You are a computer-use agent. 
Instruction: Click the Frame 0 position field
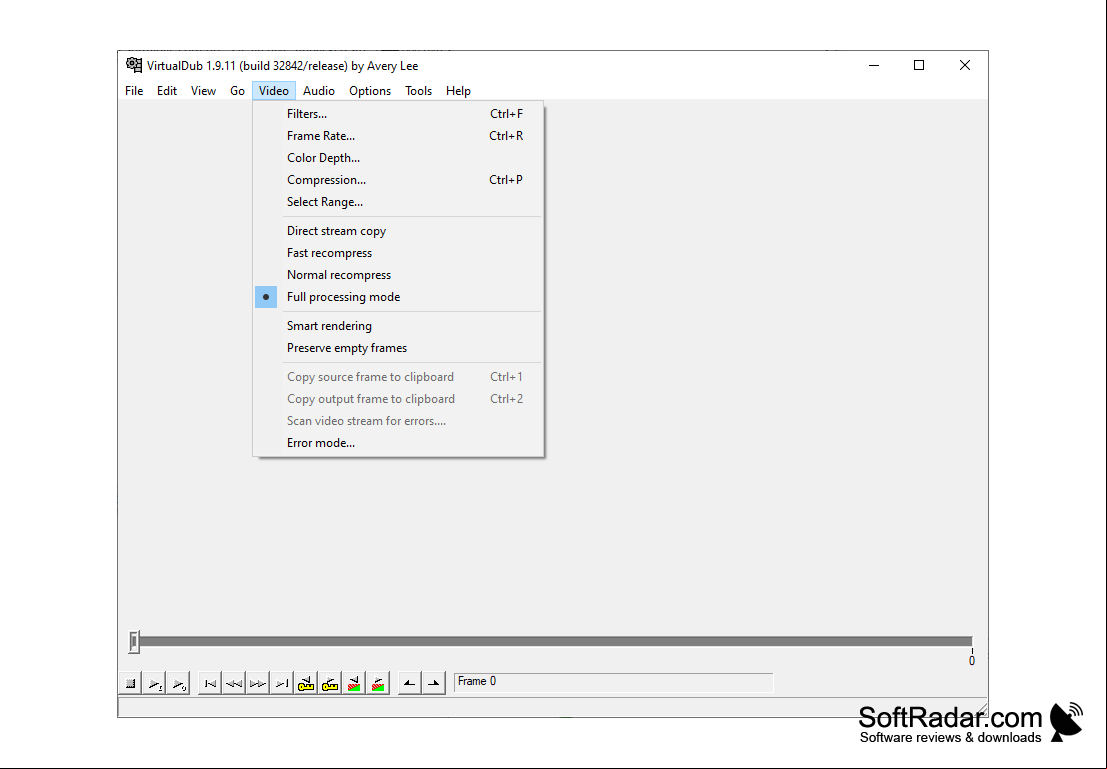point(614,682)
